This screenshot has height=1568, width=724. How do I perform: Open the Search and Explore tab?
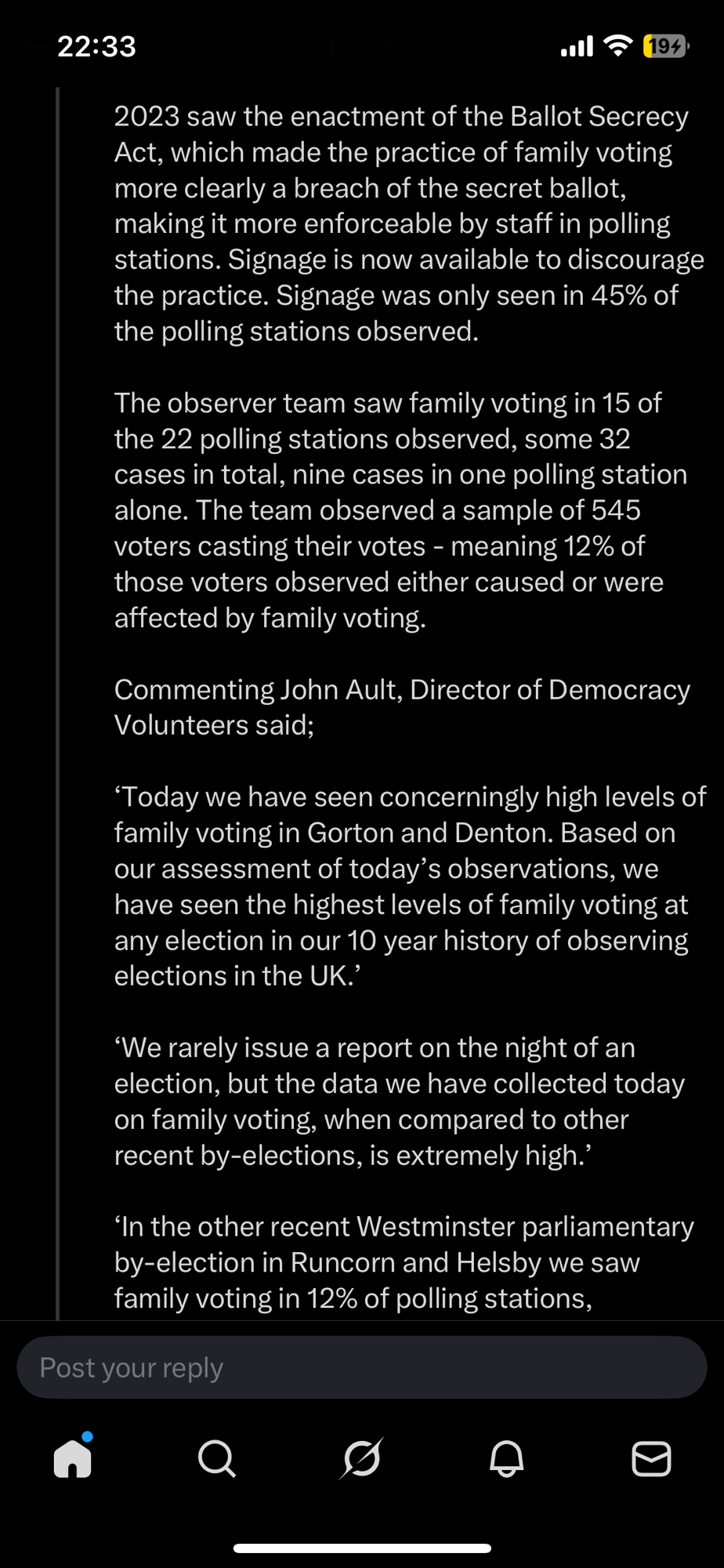tap(217, 1458)
